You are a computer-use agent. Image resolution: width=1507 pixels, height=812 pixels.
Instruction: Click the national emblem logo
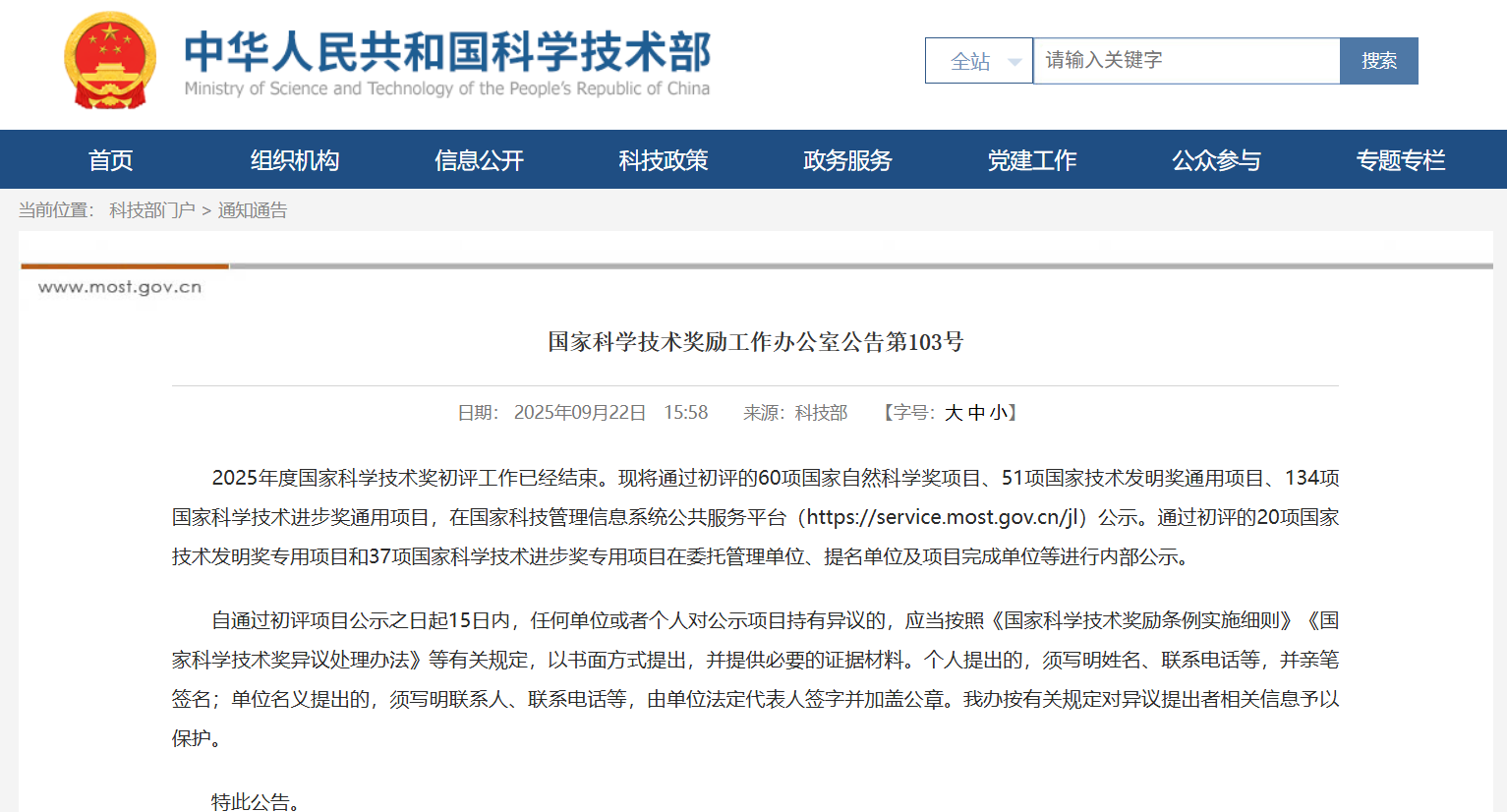pyautogui.click(x=110, y=61)
